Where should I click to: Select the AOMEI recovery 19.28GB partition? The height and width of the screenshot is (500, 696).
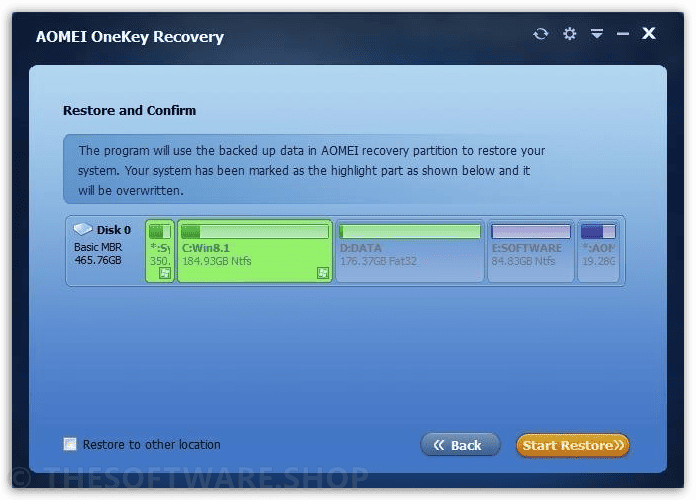pos(598,251)
